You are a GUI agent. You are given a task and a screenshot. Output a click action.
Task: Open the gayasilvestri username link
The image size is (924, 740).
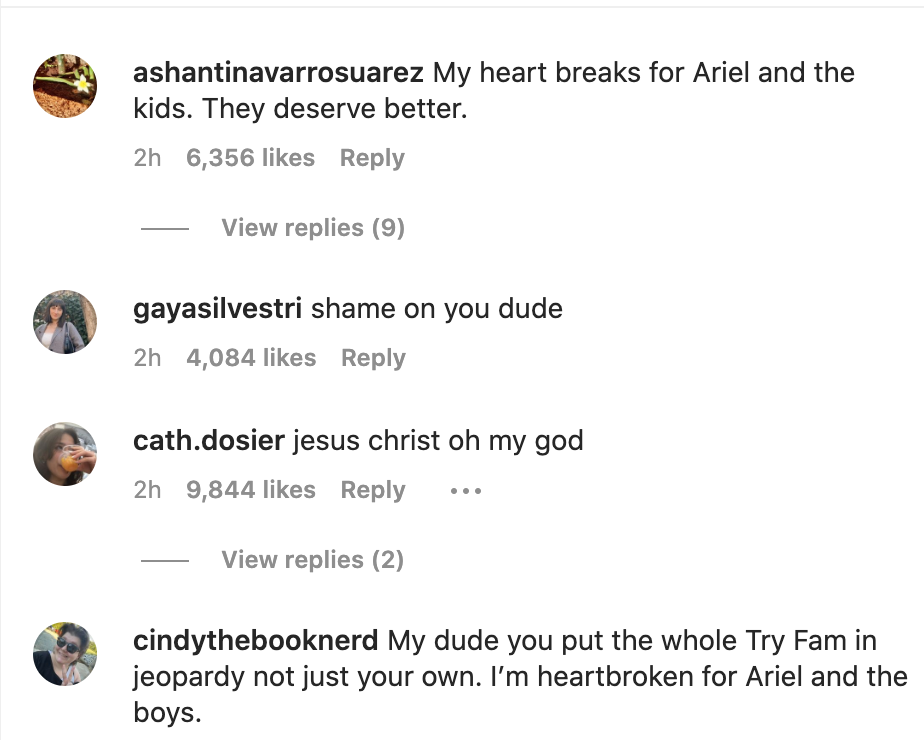pyautogui.click(x=217, y=308)
